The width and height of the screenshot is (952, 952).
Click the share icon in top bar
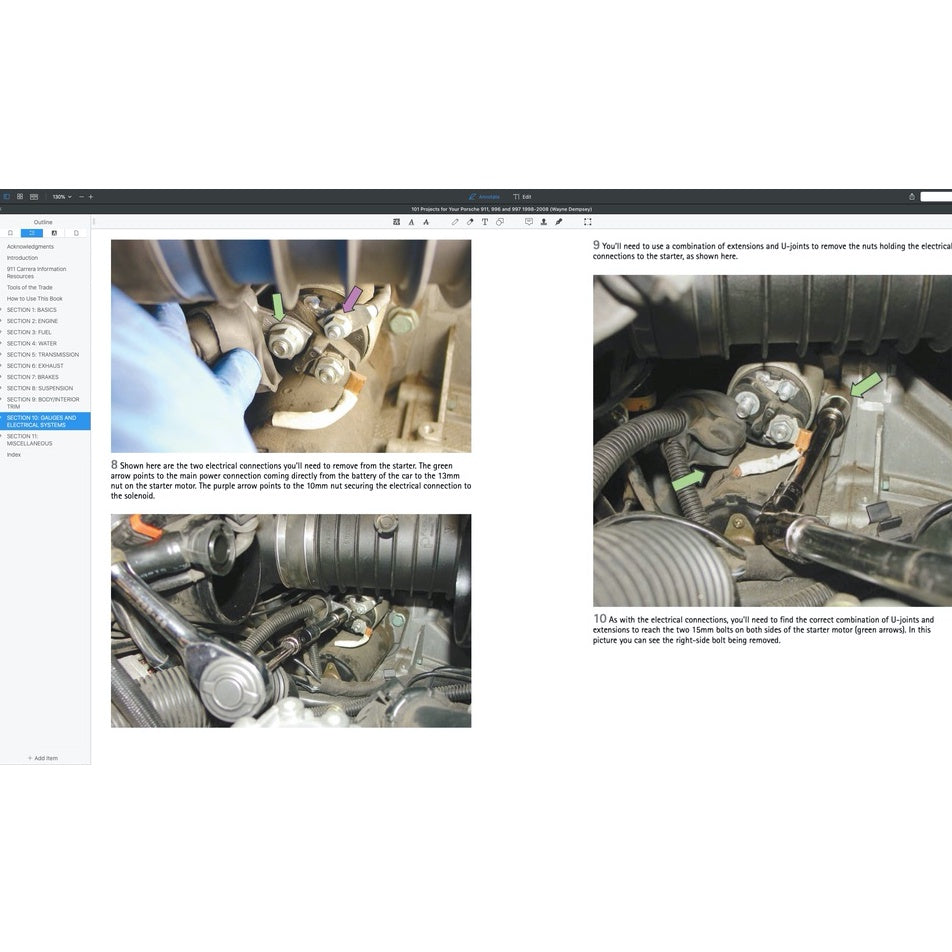[x=911, y=197]
